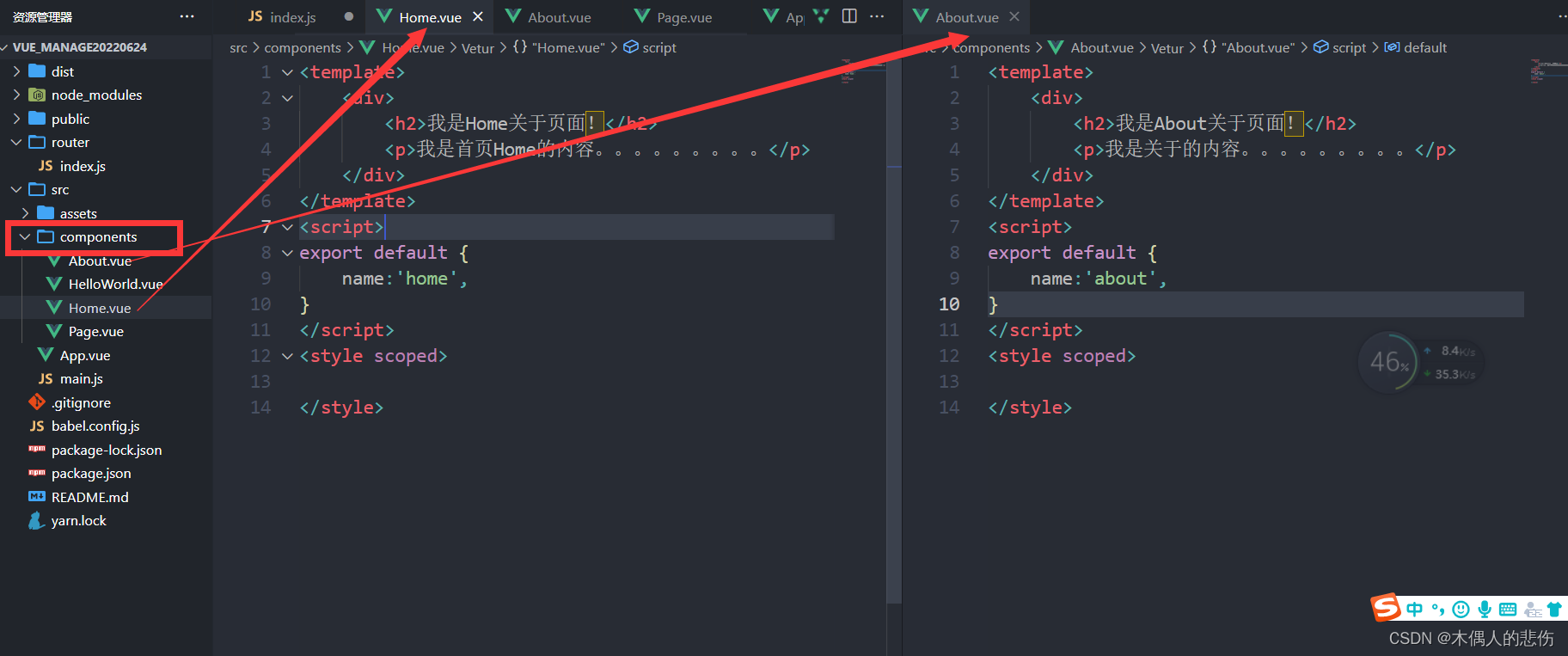Toggle Chinese punctuation mode in Sogou bar

pyautogui.click(x=1437, y=610)
